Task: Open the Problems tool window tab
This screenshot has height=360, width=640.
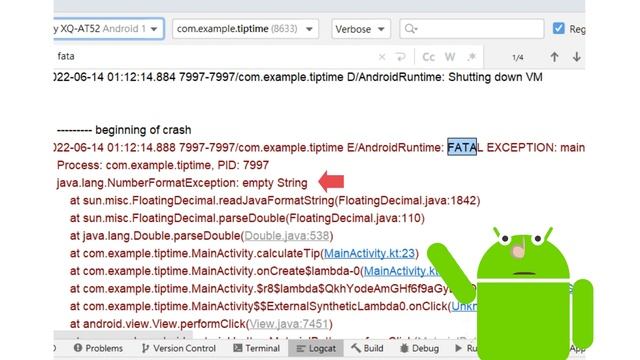Action: (98, 348)
